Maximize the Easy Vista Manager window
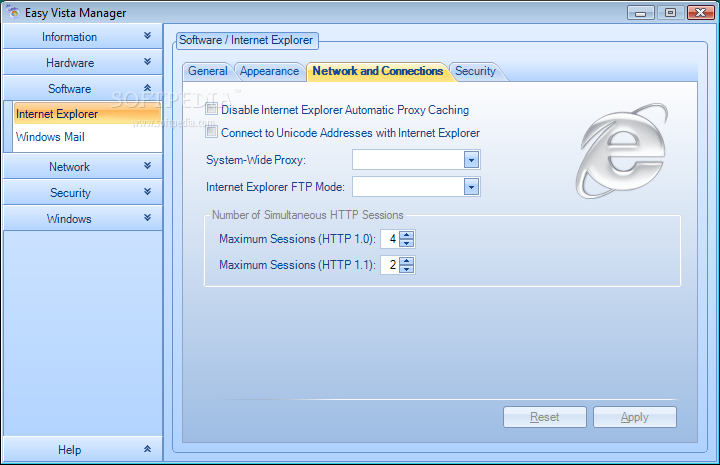Viewport: 720px width, 465px height. point(670,12)
